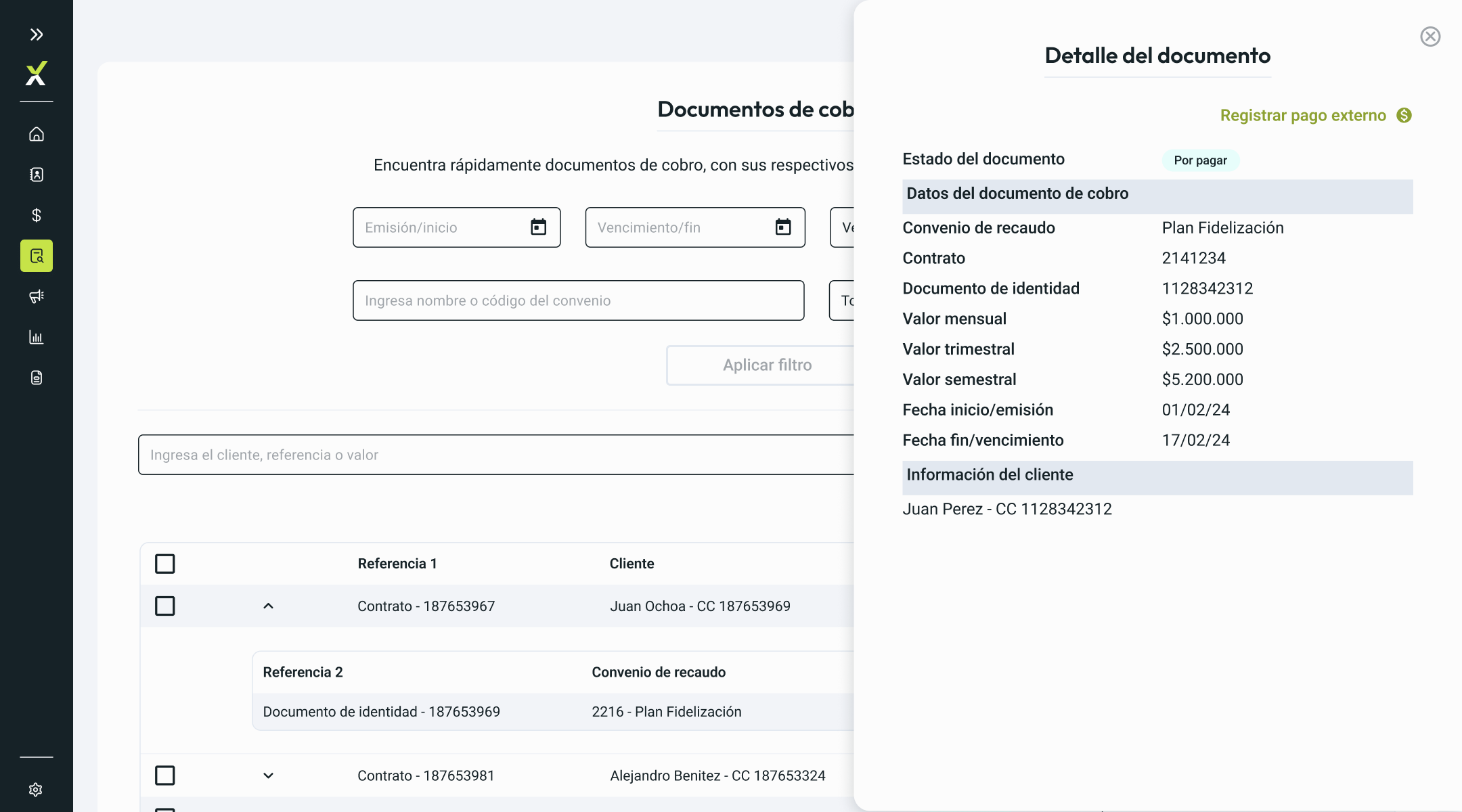Click Convenio de recaudo column header

pyautogui.click(x=659, y=672)
